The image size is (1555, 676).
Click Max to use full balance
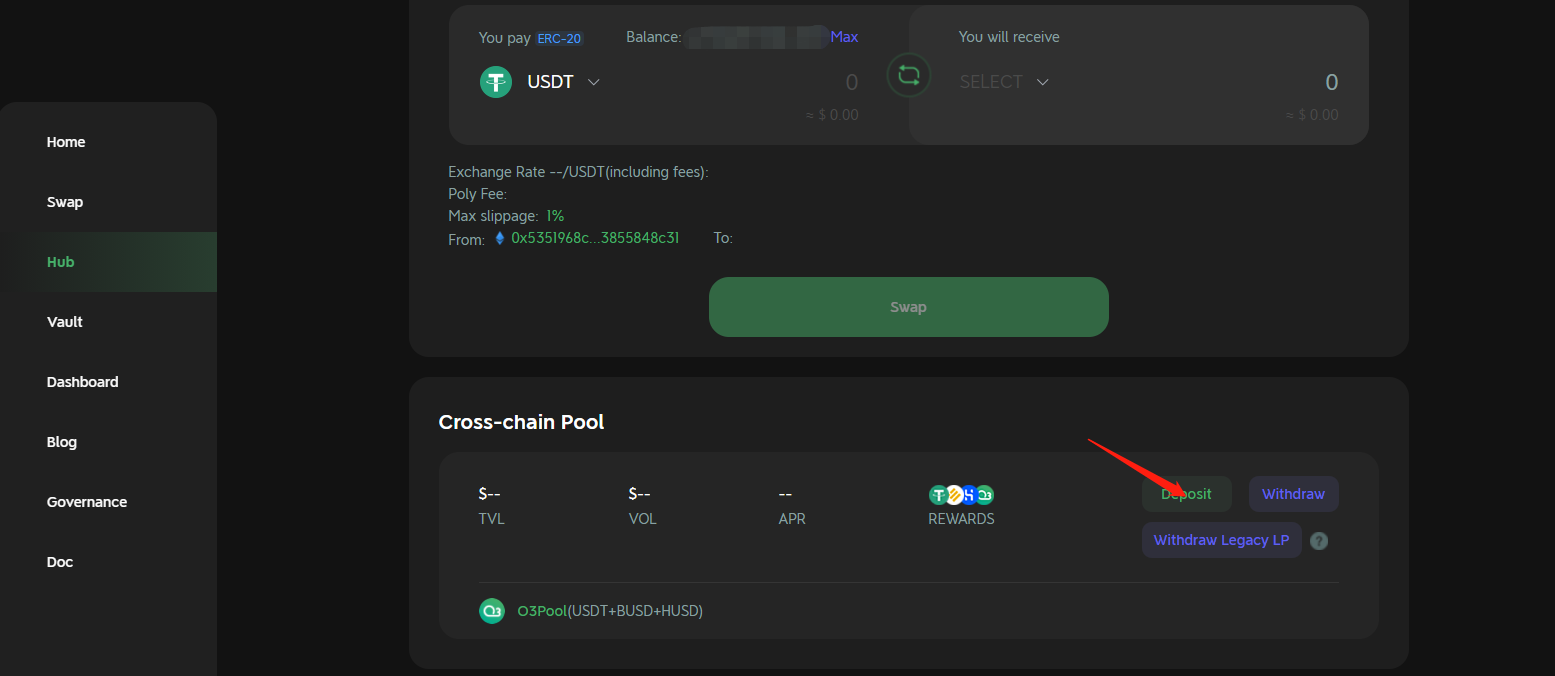(x=844, y=37)
